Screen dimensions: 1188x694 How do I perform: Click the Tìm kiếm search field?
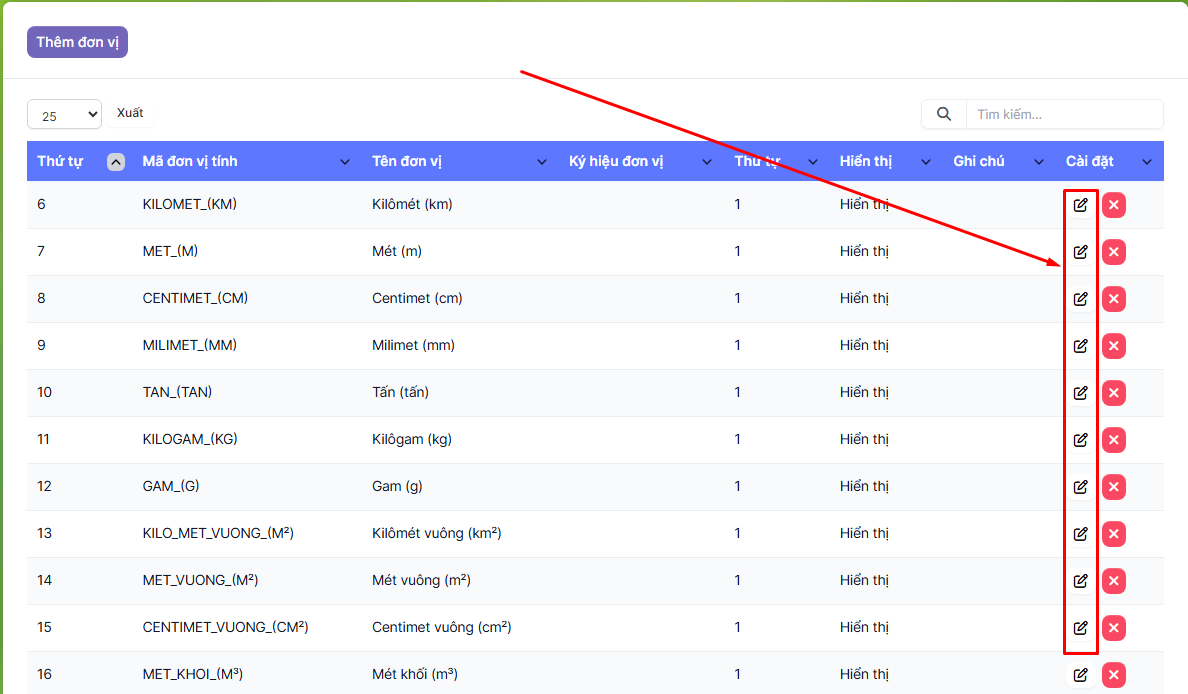click(1063, 114)
